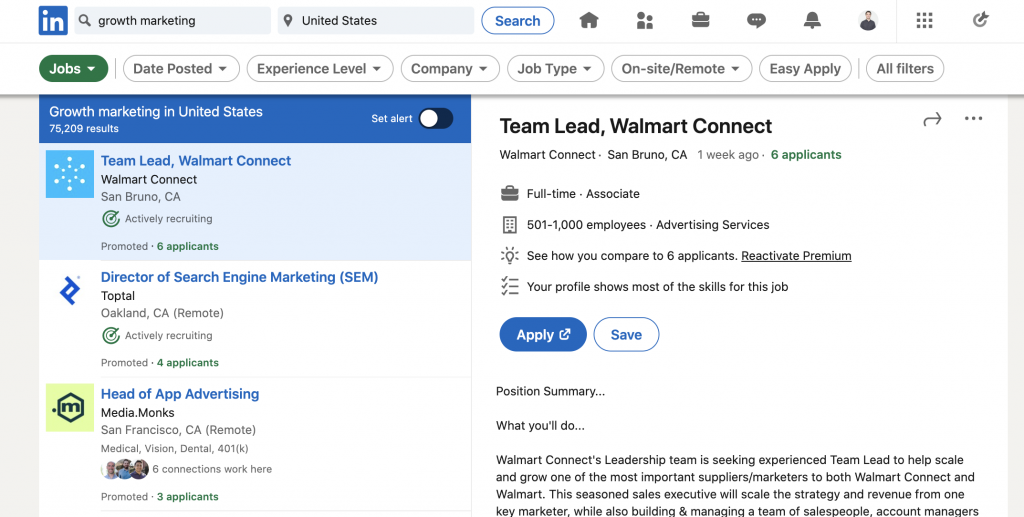1024x517 pixels.
Task: Click the Apply button
Action: [x=543, y=334]
